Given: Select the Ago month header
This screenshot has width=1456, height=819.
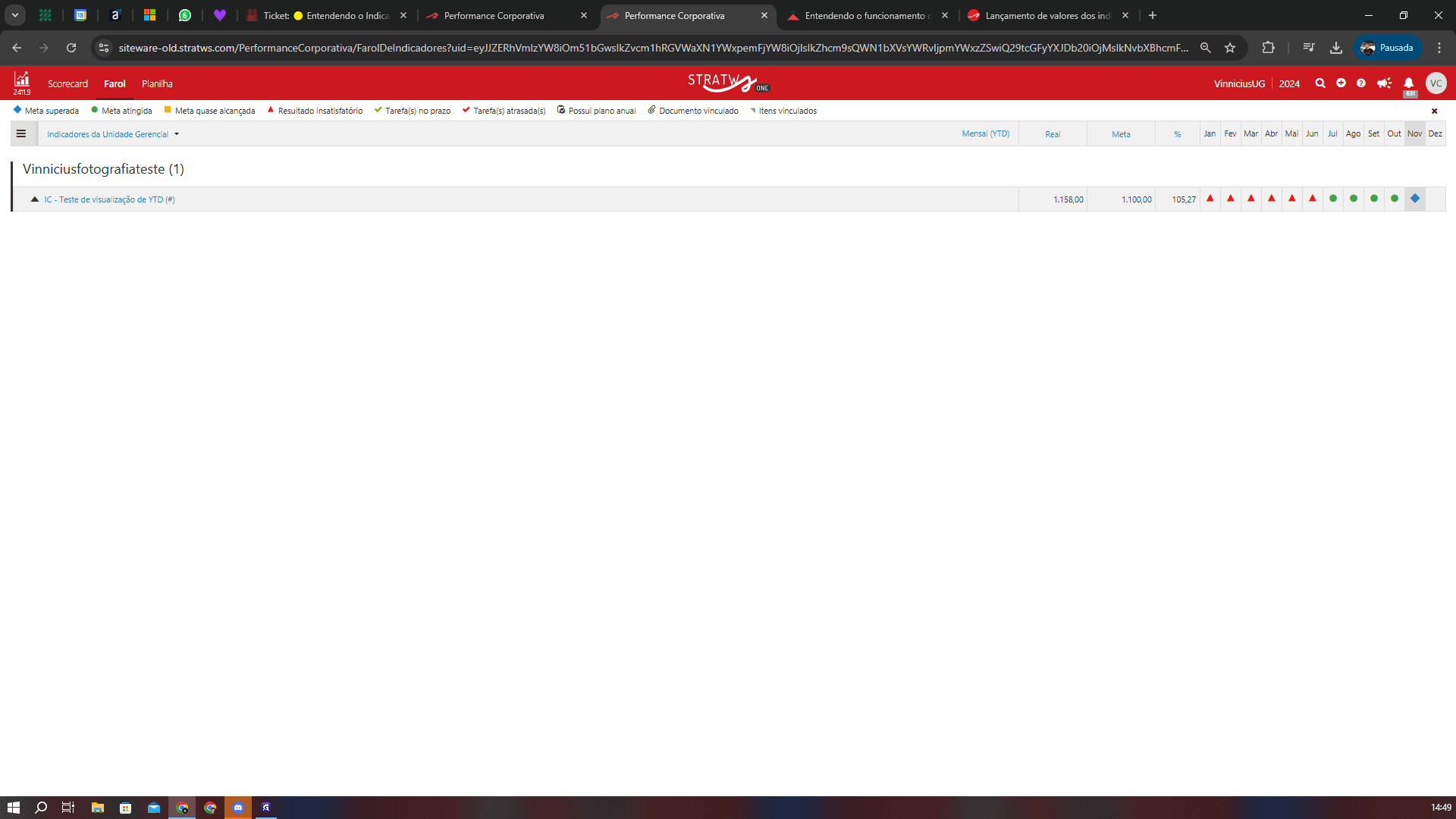Looking at the screenshot, I should click(1353, 134).
